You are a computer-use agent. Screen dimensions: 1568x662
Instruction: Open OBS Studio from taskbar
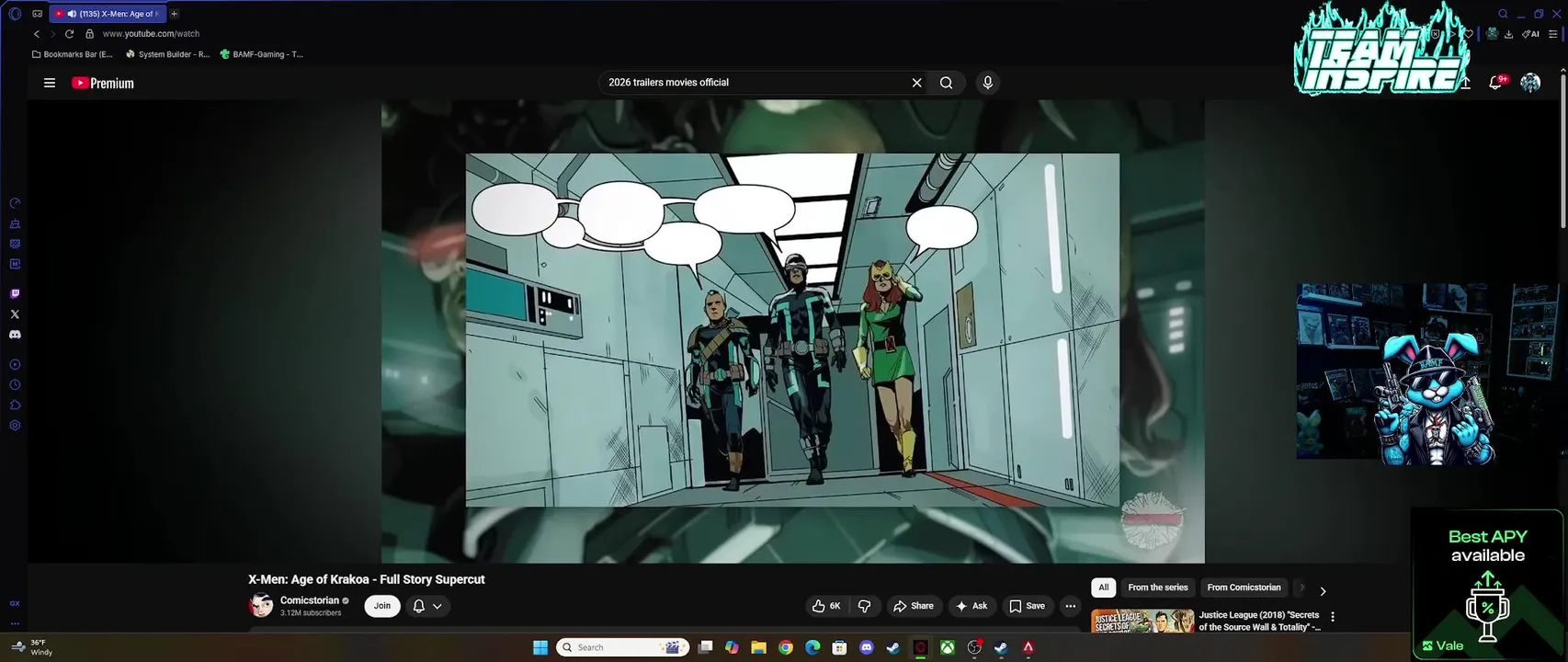tap(974, 647)
